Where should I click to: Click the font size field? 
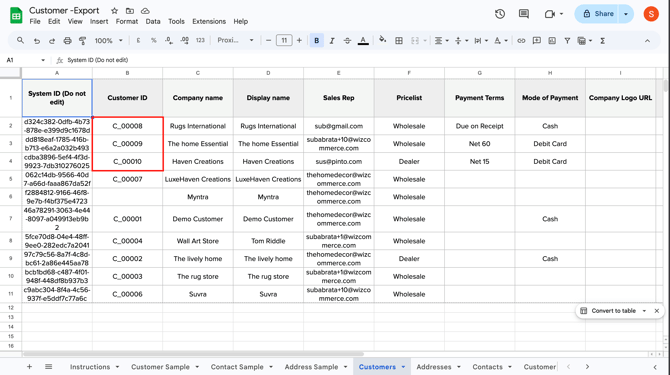point(284,41)
